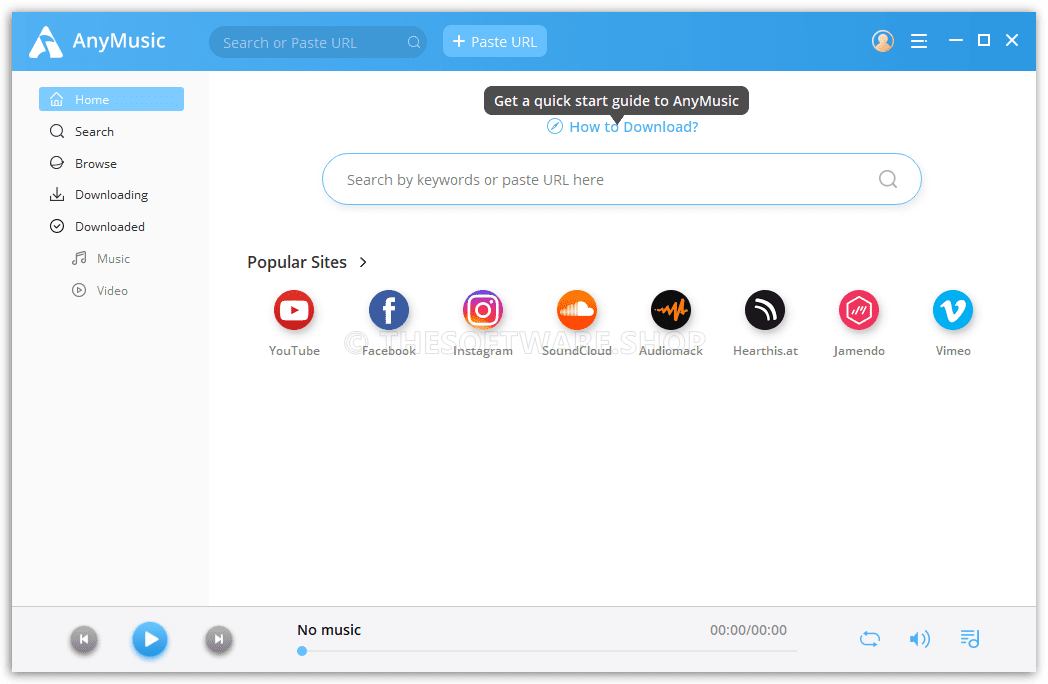The height and width of the screenshot is (684, 1048).
Task: Open the Jamendo site icon
Action: (x=859, y=310)
